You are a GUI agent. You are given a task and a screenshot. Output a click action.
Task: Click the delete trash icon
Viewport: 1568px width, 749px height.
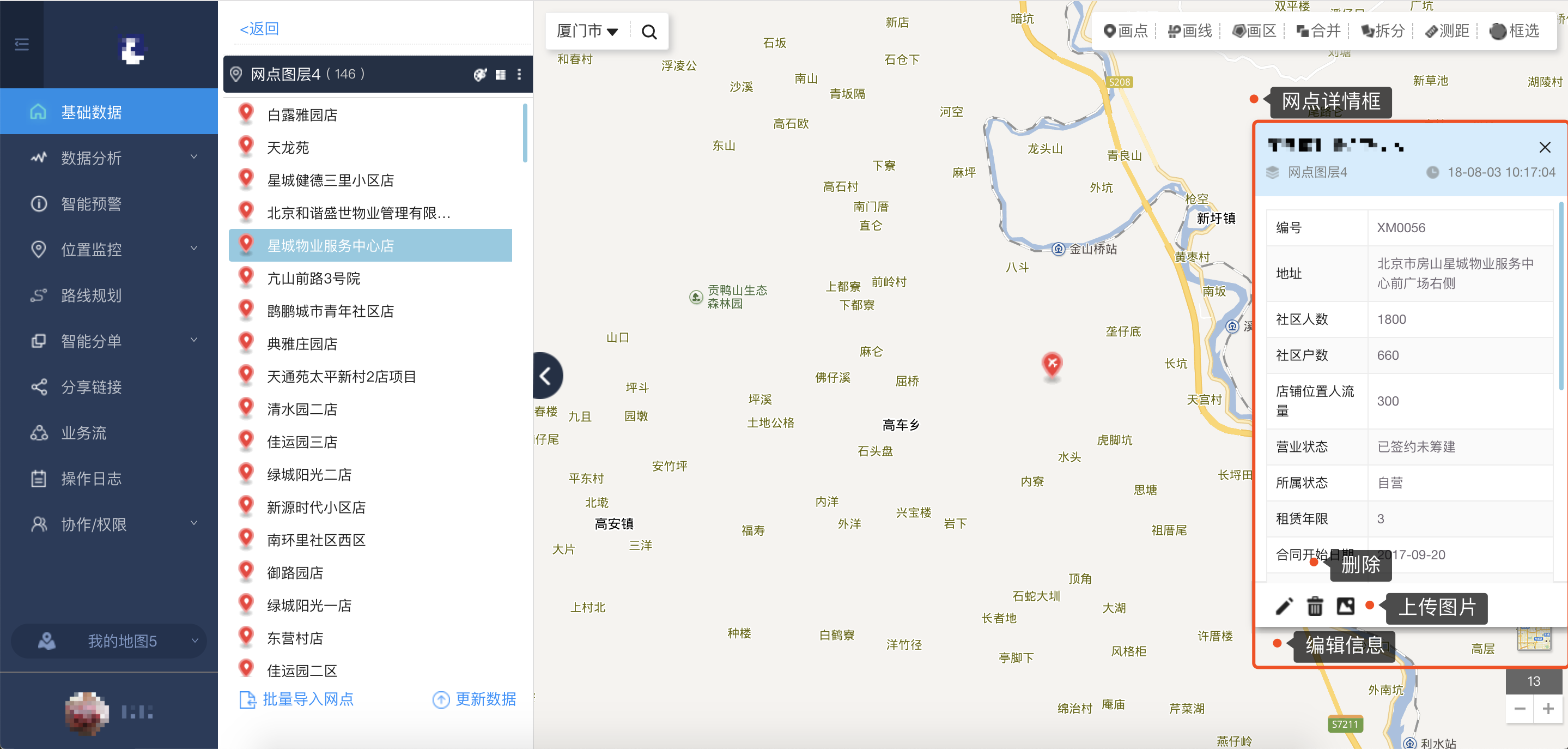(1315, 606)
